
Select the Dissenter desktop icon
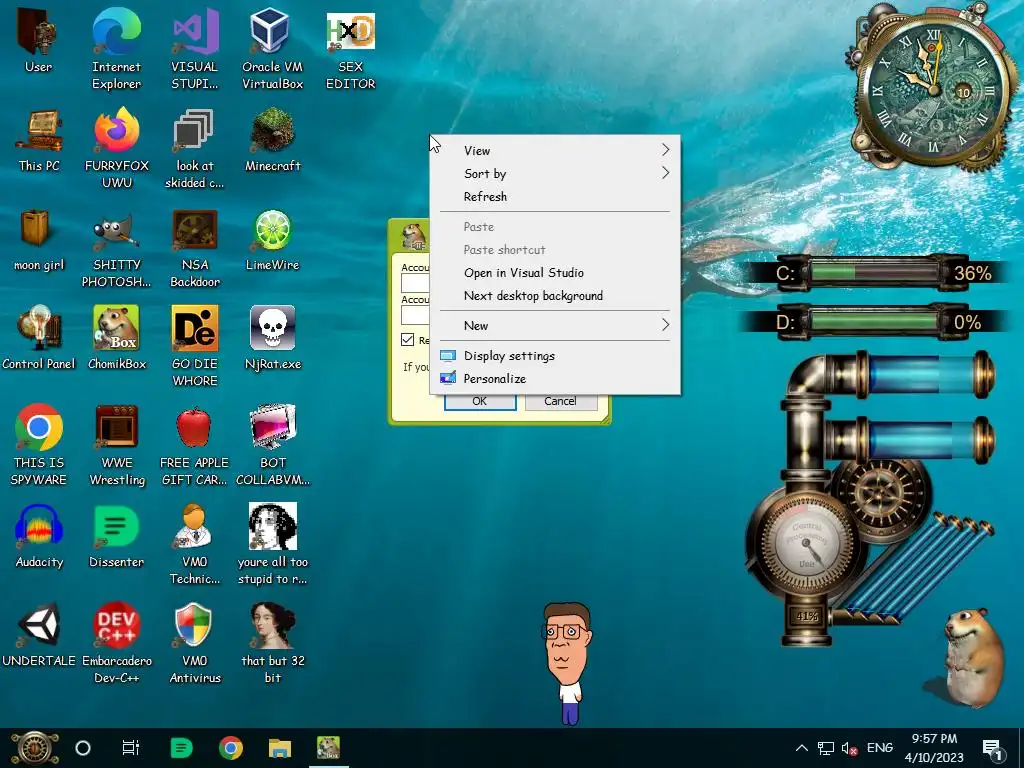click(116, 536)
